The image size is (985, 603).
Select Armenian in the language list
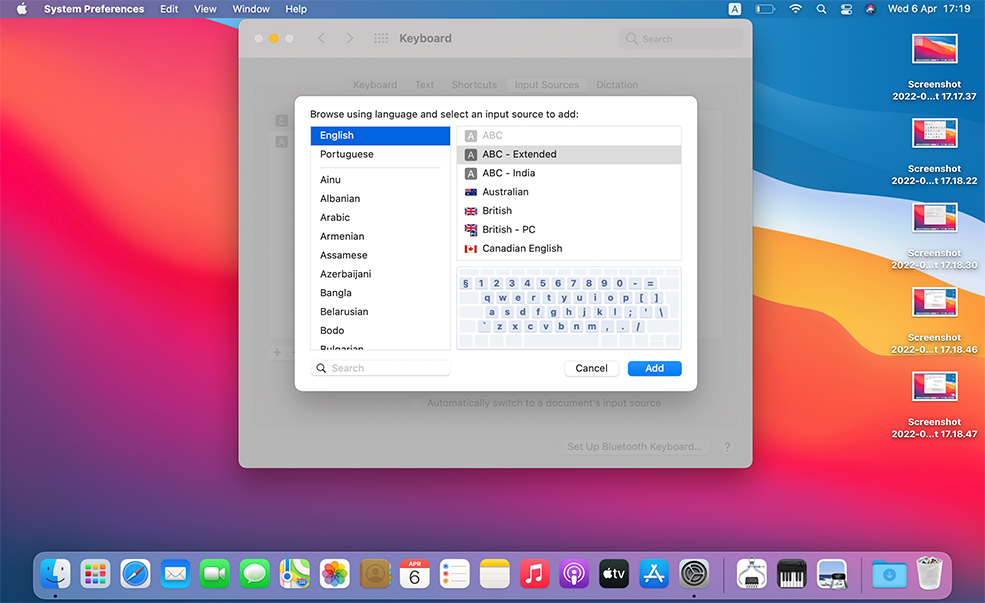coord(381,236)
